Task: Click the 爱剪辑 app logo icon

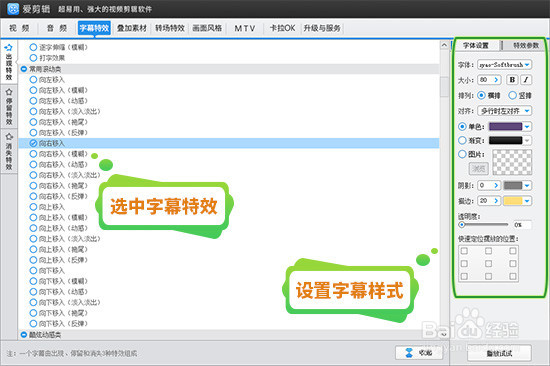Action: 13,8
